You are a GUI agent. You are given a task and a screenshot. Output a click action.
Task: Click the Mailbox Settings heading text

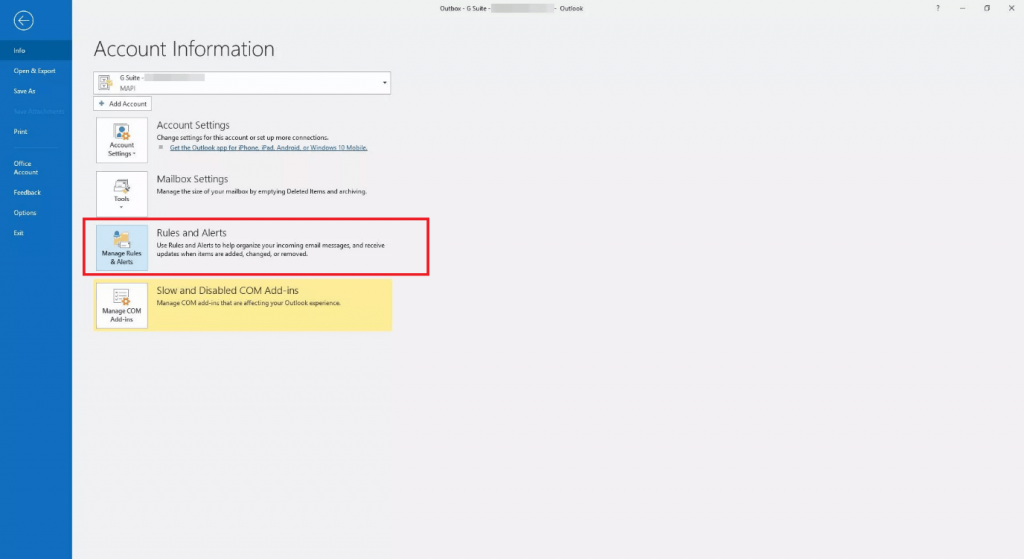click(x=192, y=179)
